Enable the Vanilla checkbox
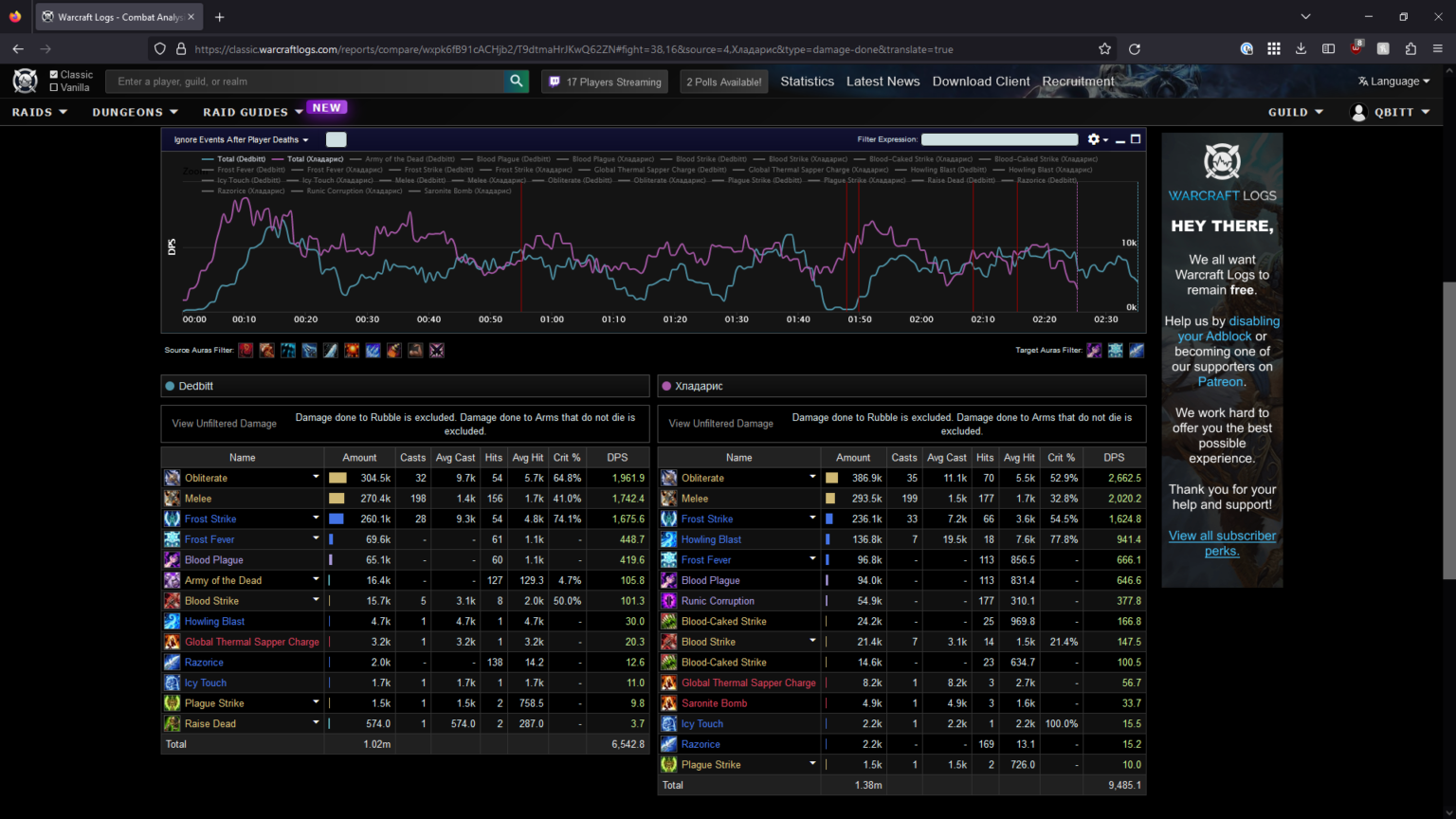Viewport: 1456px width, 819px height. 54,87
